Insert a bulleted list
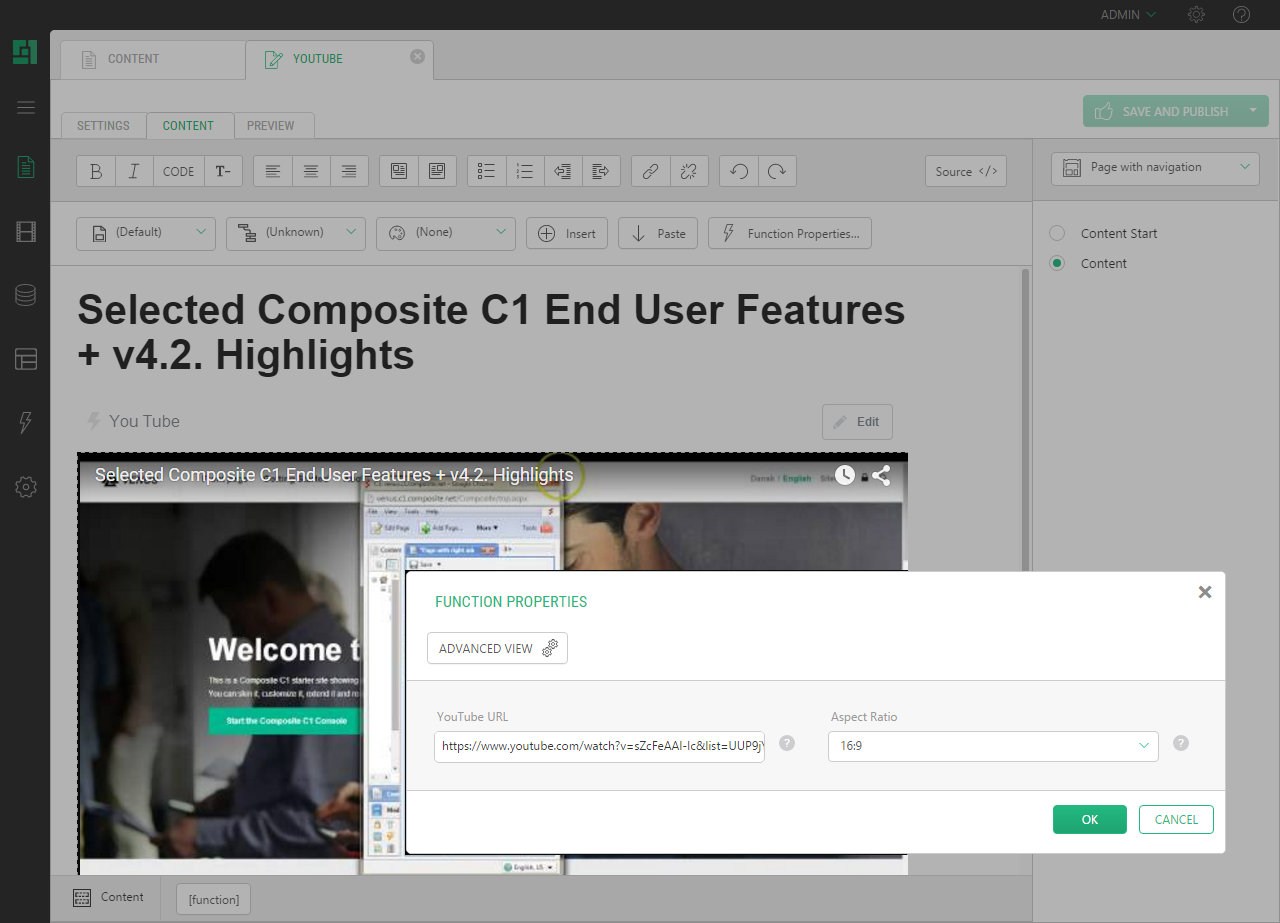This screenshot has height=923, width=1280. (x=487, y=171)
